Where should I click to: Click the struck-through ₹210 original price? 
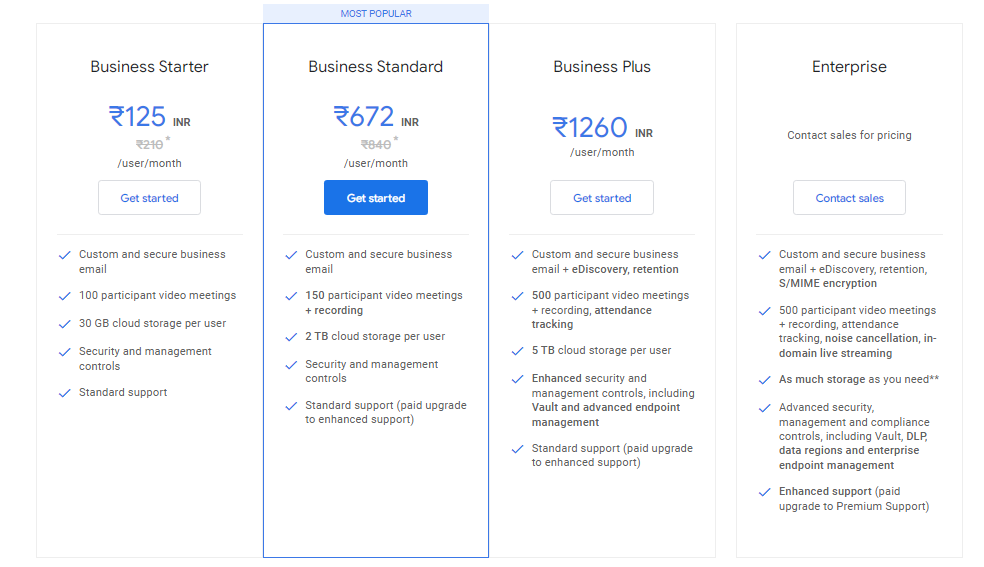point(149,145)
